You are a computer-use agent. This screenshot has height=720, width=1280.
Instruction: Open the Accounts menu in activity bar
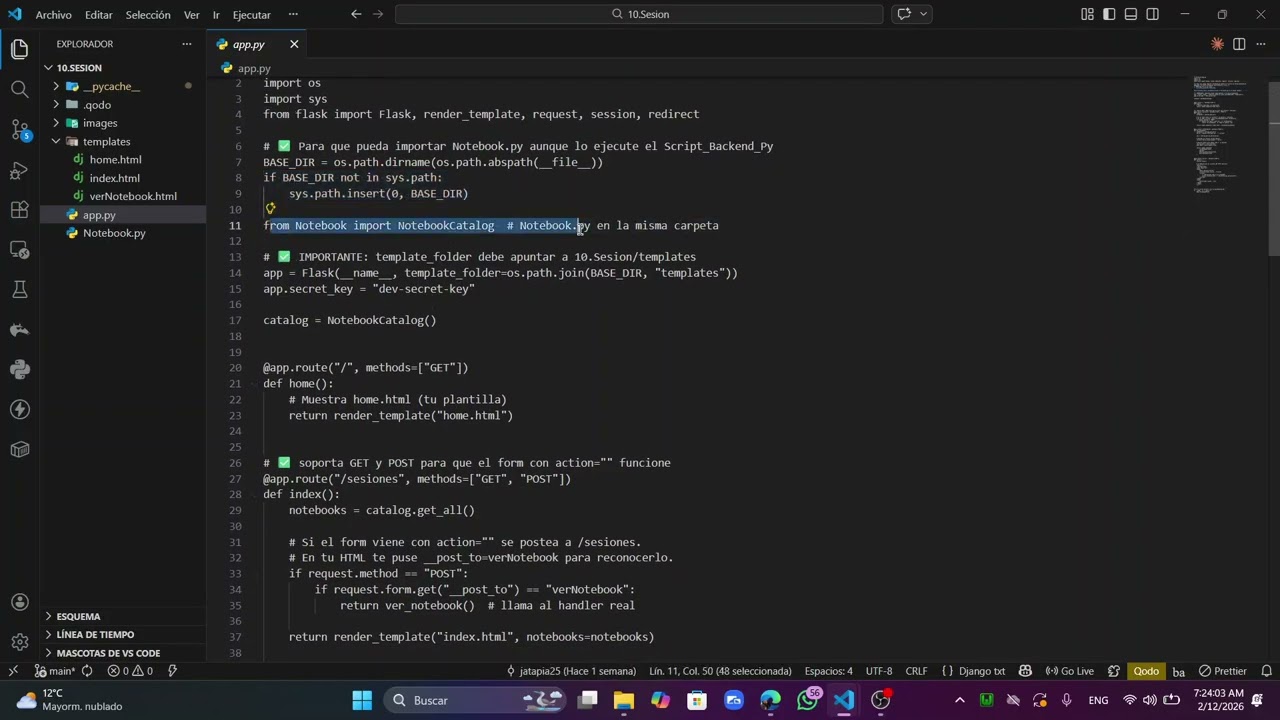(19, 602)
